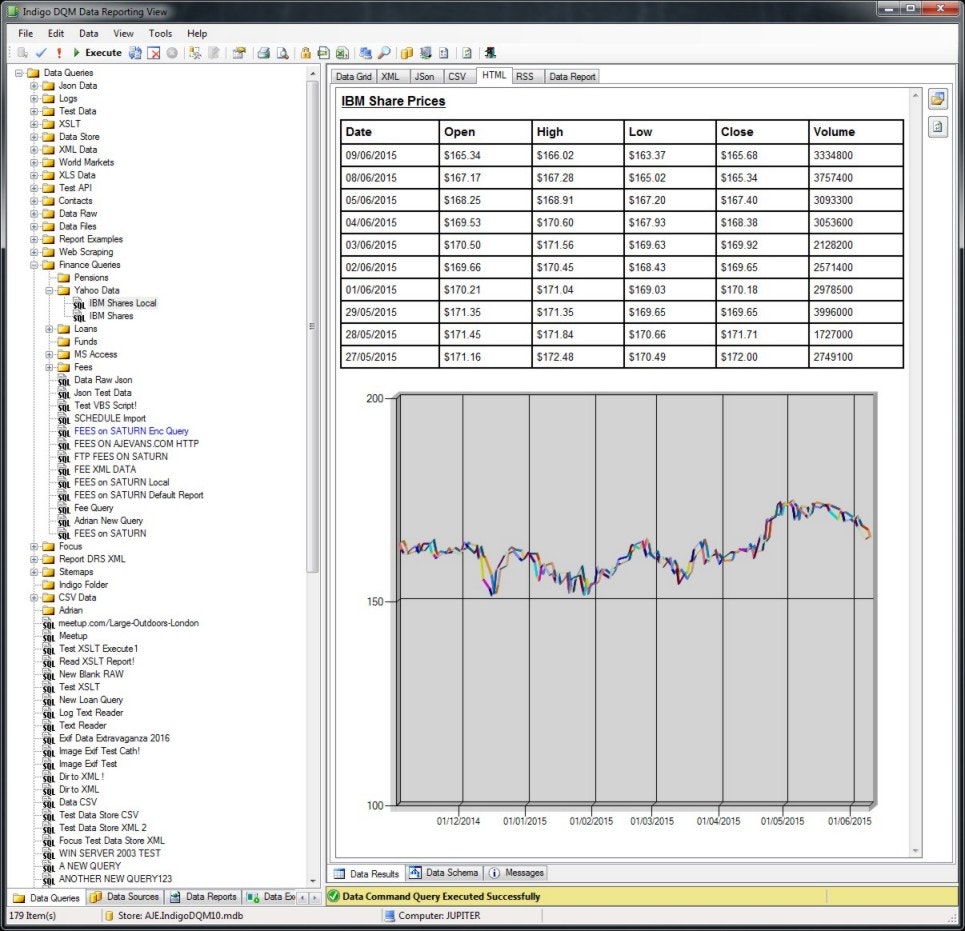Click the blue checkmark verify icon on toolbar
This screenshot has height=931, width=965.
click(40, 52)
